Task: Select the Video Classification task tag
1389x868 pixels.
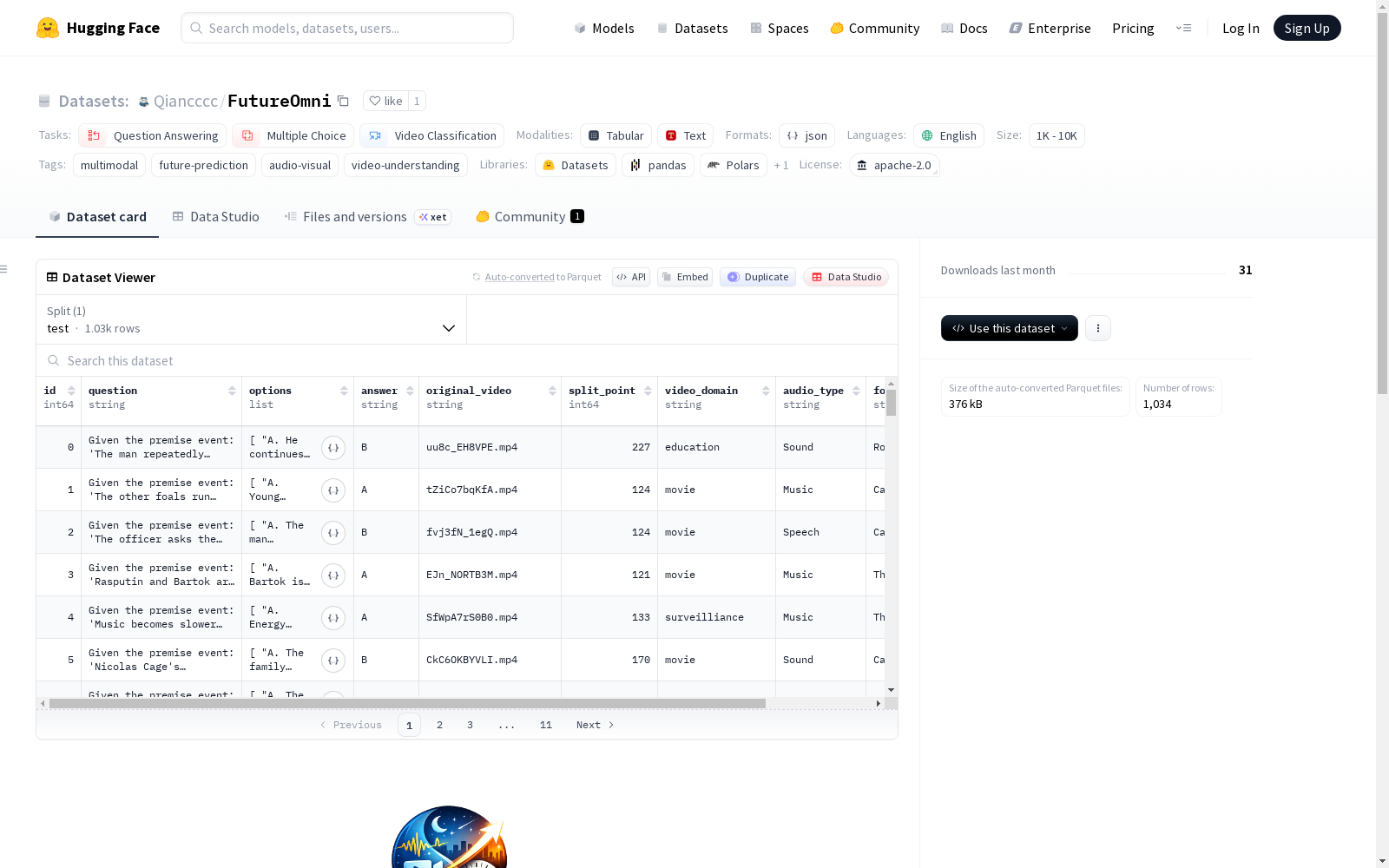Action: point(431,135)
